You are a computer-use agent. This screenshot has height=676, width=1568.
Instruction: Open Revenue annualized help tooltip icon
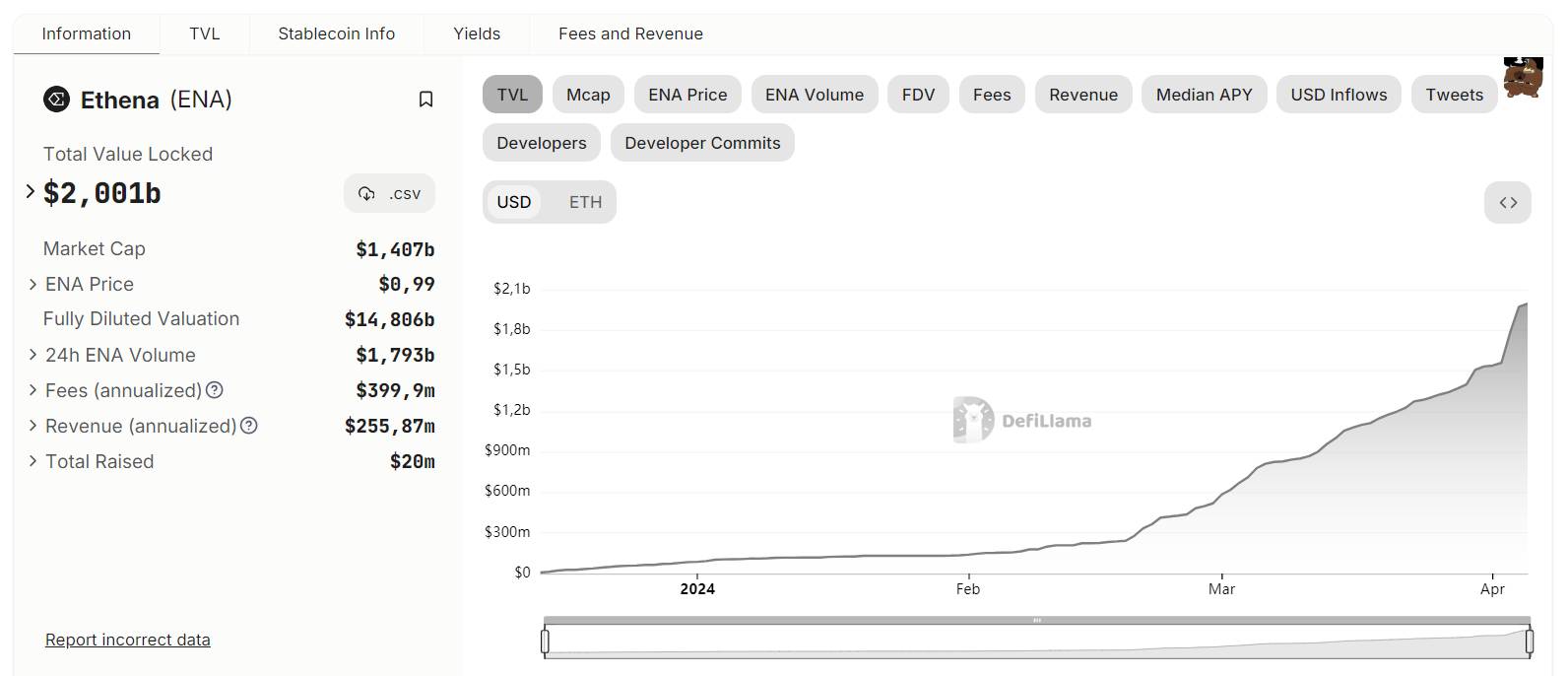(x=249, y=426)
